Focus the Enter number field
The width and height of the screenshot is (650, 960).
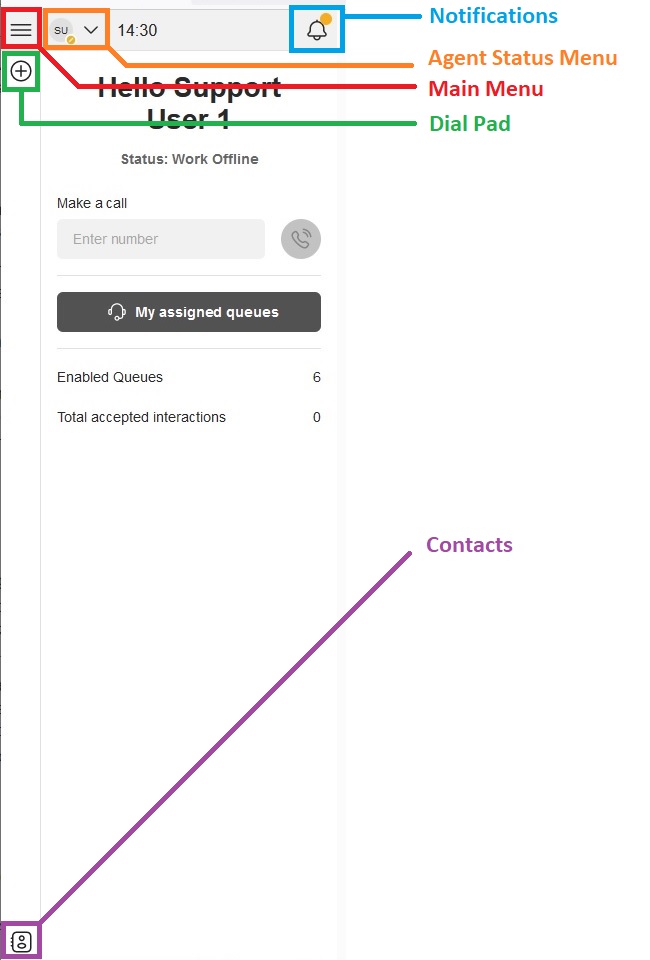[x=161, y=239]
